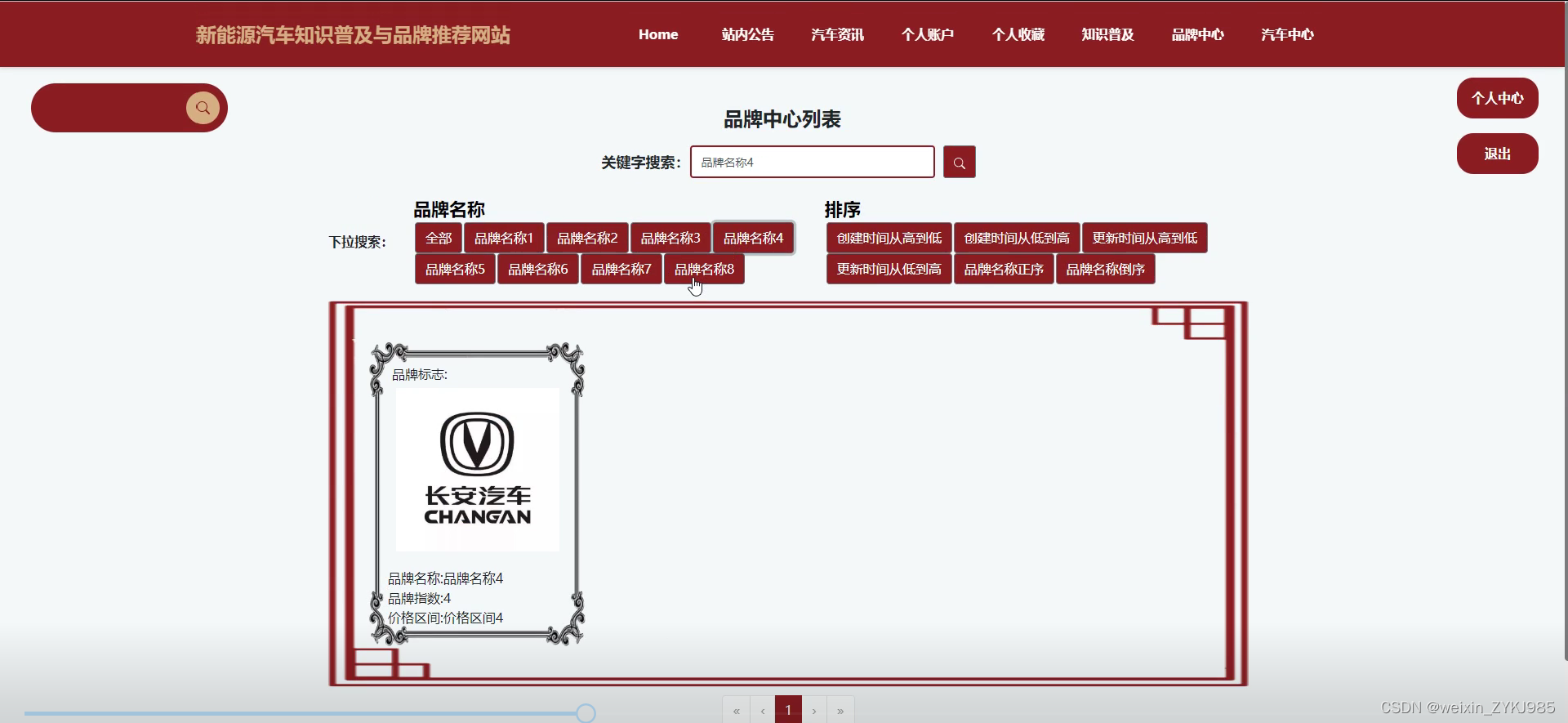Click the page vertical scrollbar
This screenshot has width=1568, height=723.
pyautogui.click(x=1566, y=330)
